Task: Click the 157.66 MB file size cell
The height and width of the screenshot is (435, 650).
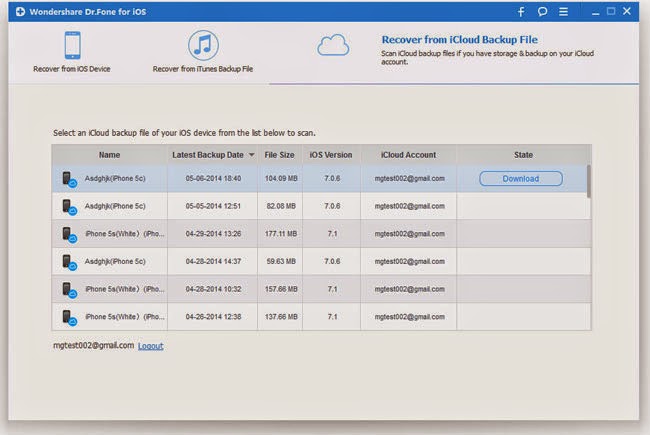Action: 281,289
